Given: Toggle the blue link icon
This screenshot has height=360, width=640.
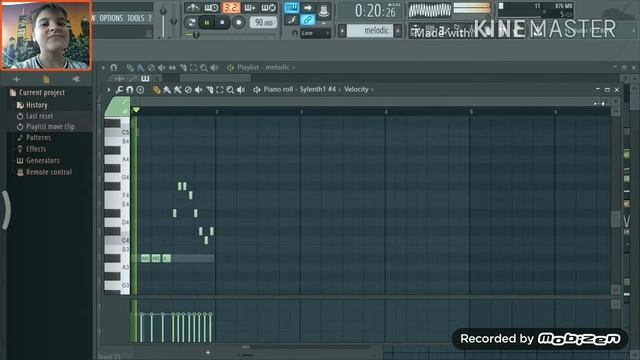Looking at the screenshot, I should click(x=308, y=20).
